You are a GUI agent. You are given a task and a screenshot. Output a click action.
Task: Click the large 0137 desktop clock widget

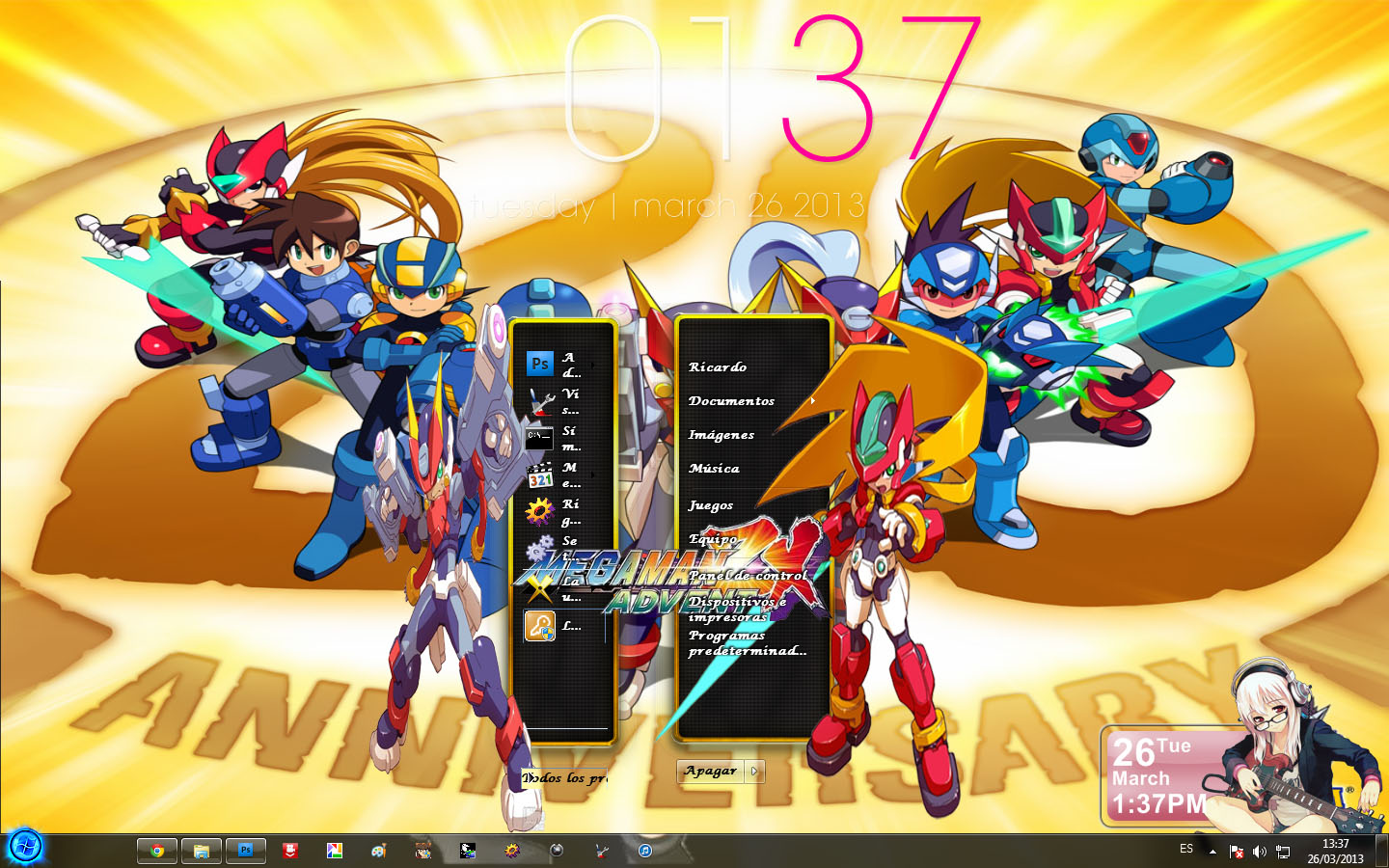coord(772,87)
